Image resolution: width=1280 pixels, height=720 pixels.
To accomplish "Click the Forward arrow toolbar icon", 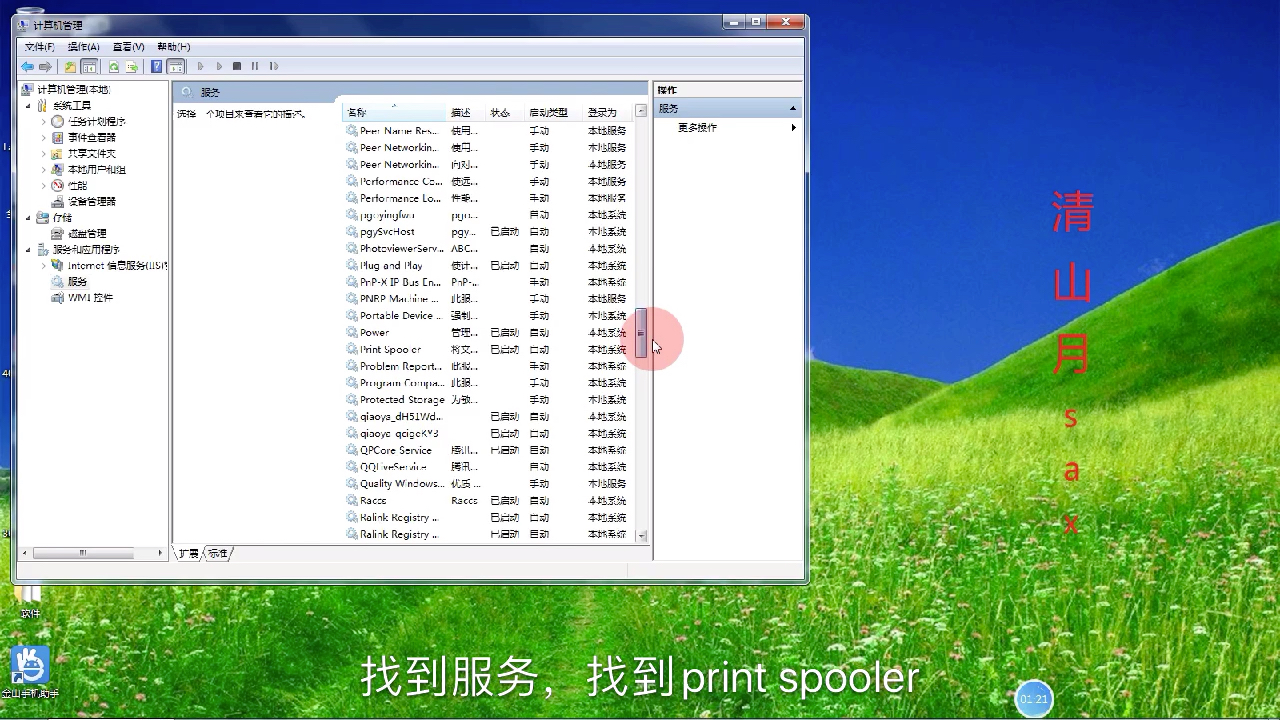I will tap(45, 67).
